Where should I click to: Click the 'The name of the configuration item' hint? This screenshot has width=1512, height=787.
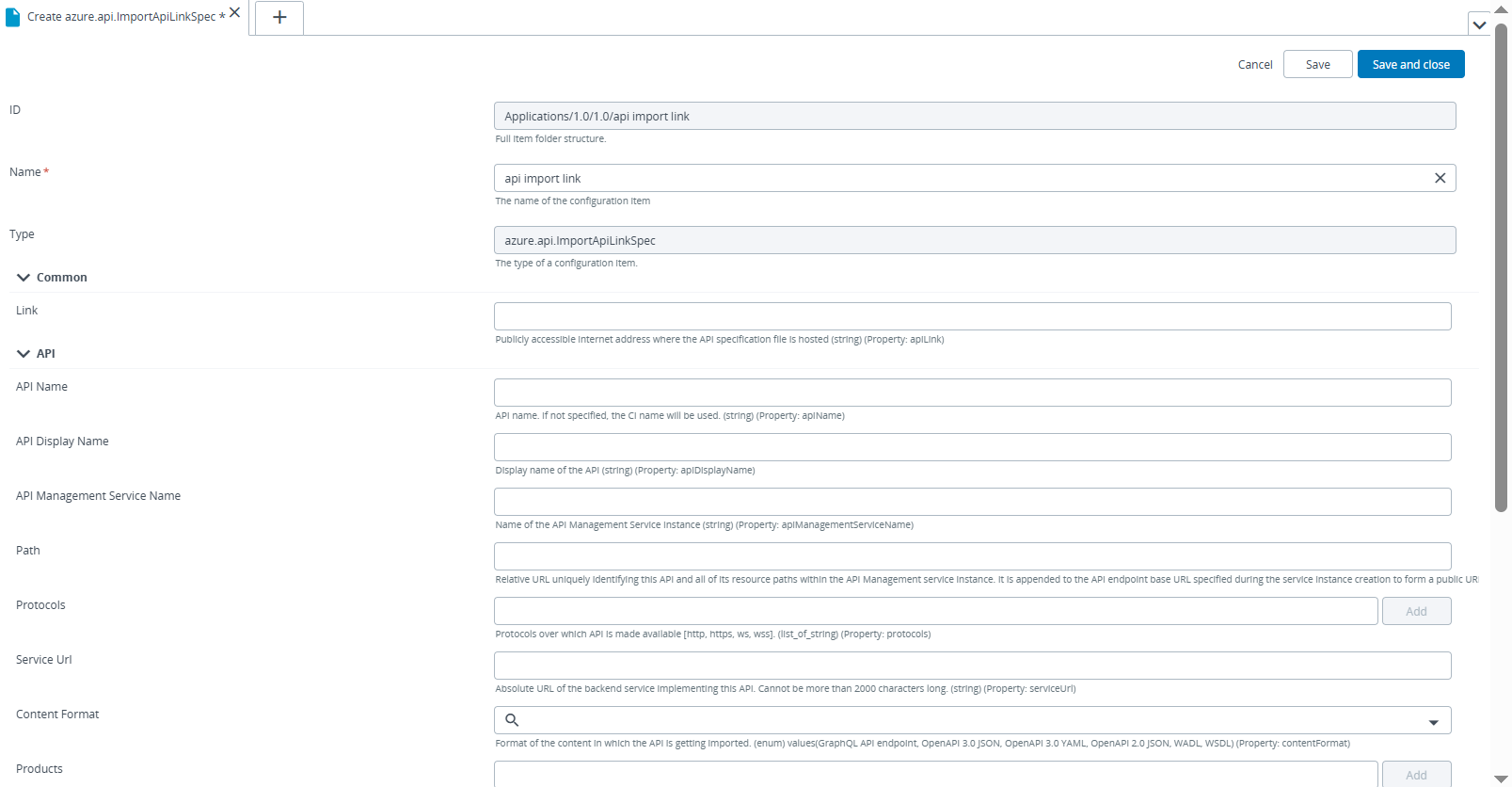click(x=572, y=201)
